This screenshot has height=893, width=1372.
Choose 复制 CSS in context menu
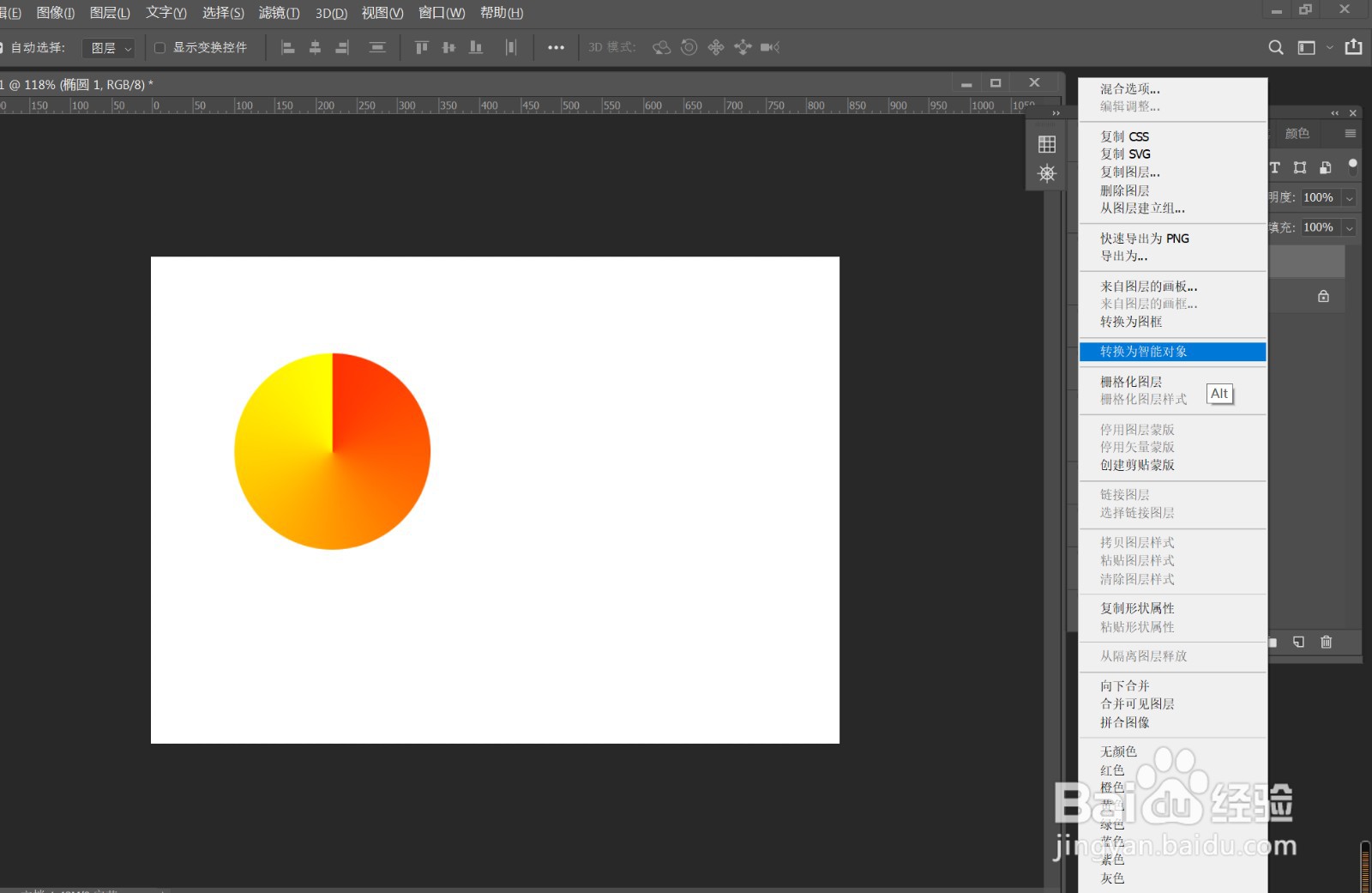(1172, 136)
